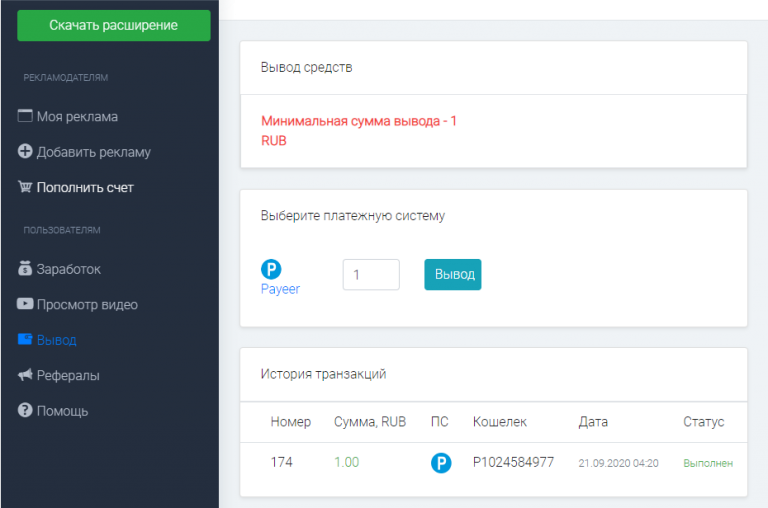The height and width of the screenshot is (508, 768).
Task: Click the cart icon beside Пополнить счет
Action: pos(26,187)
